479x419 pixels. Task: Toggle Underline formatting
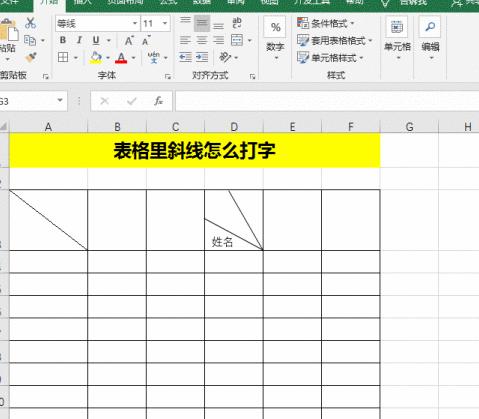(96, 40)
